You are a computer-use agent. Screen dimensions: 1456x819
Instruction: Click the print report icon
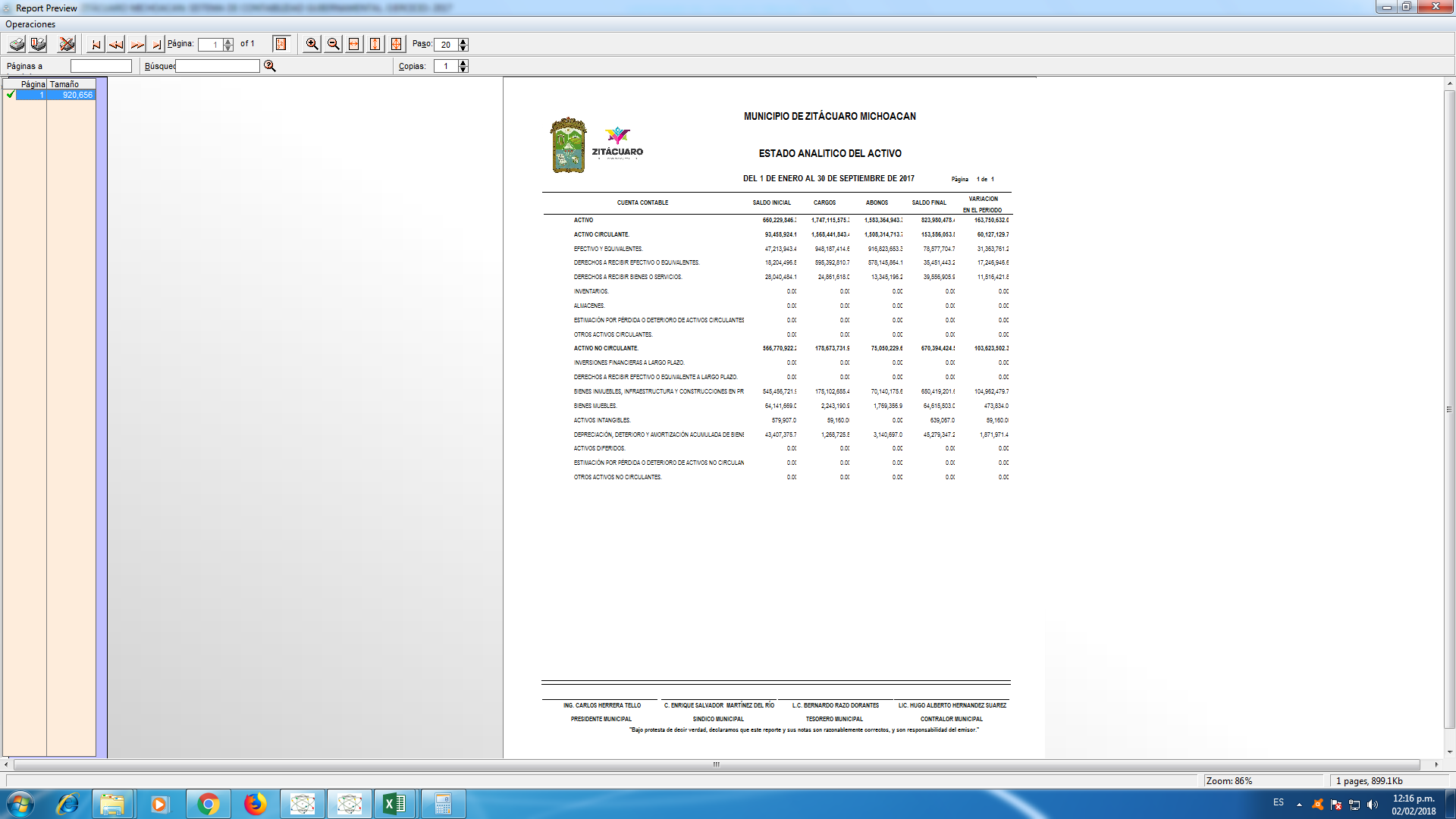click(17, 44)
